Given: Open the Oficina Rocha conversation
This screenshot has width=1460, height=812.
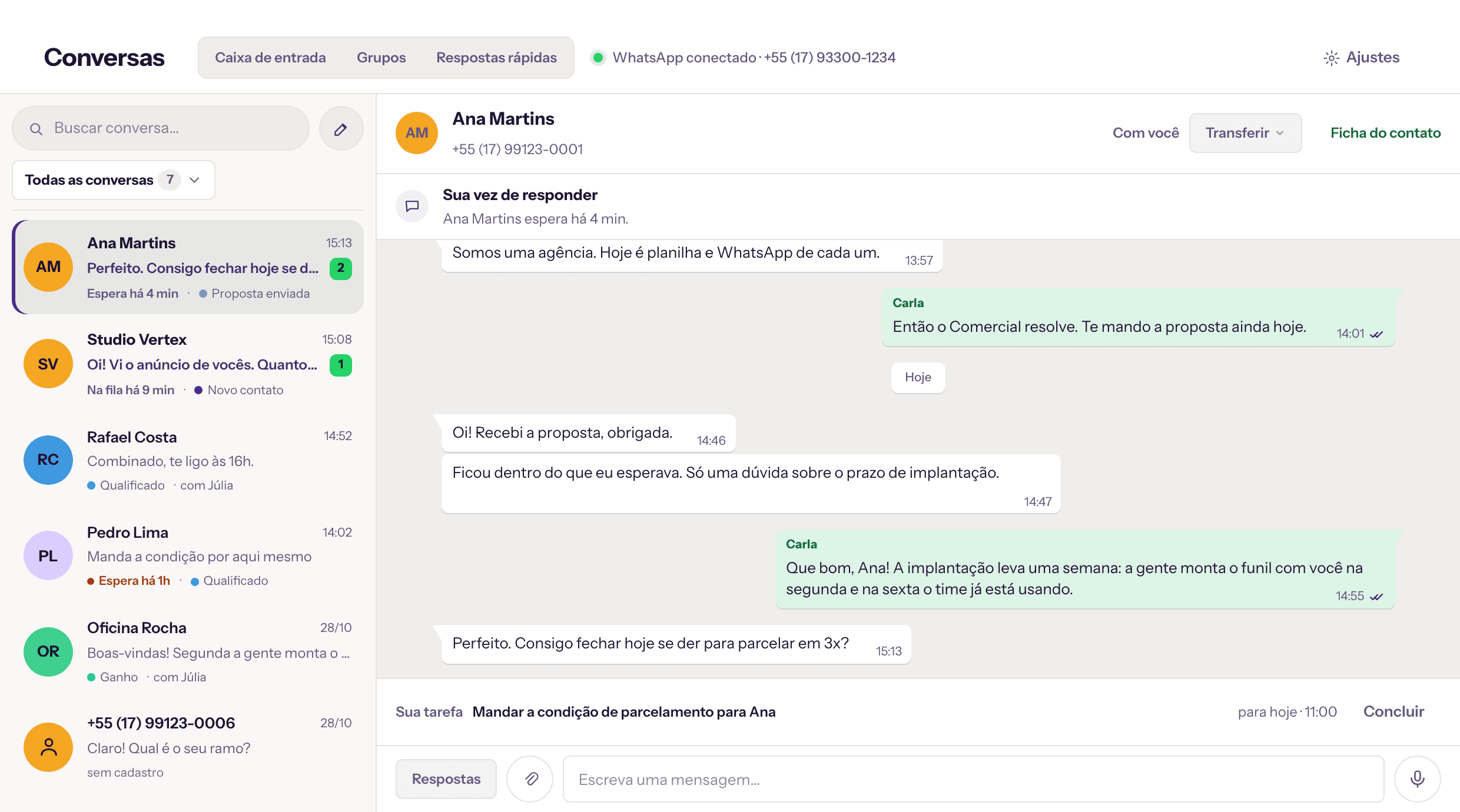Looking at the screenshot, I should pos(188,651).
